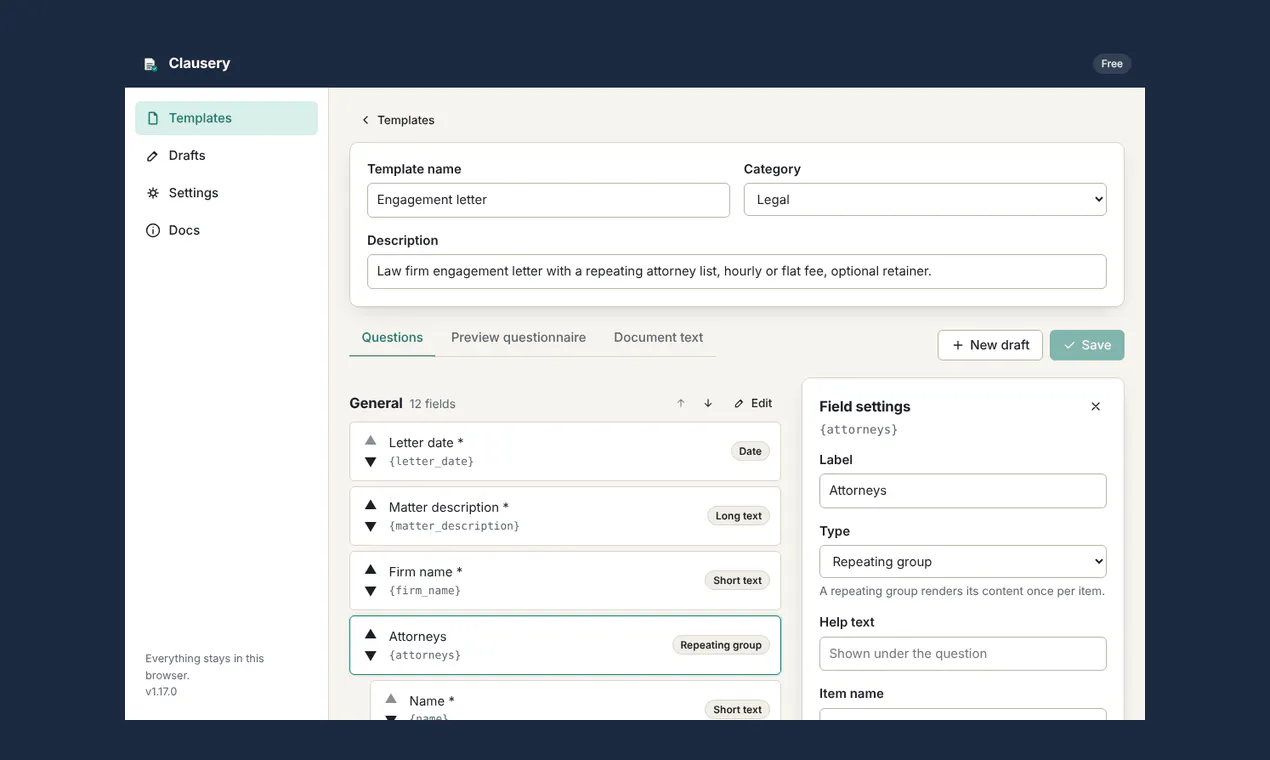
Task: Move Matter description field up
Action: pyautogui.click(x=370, y=506)
